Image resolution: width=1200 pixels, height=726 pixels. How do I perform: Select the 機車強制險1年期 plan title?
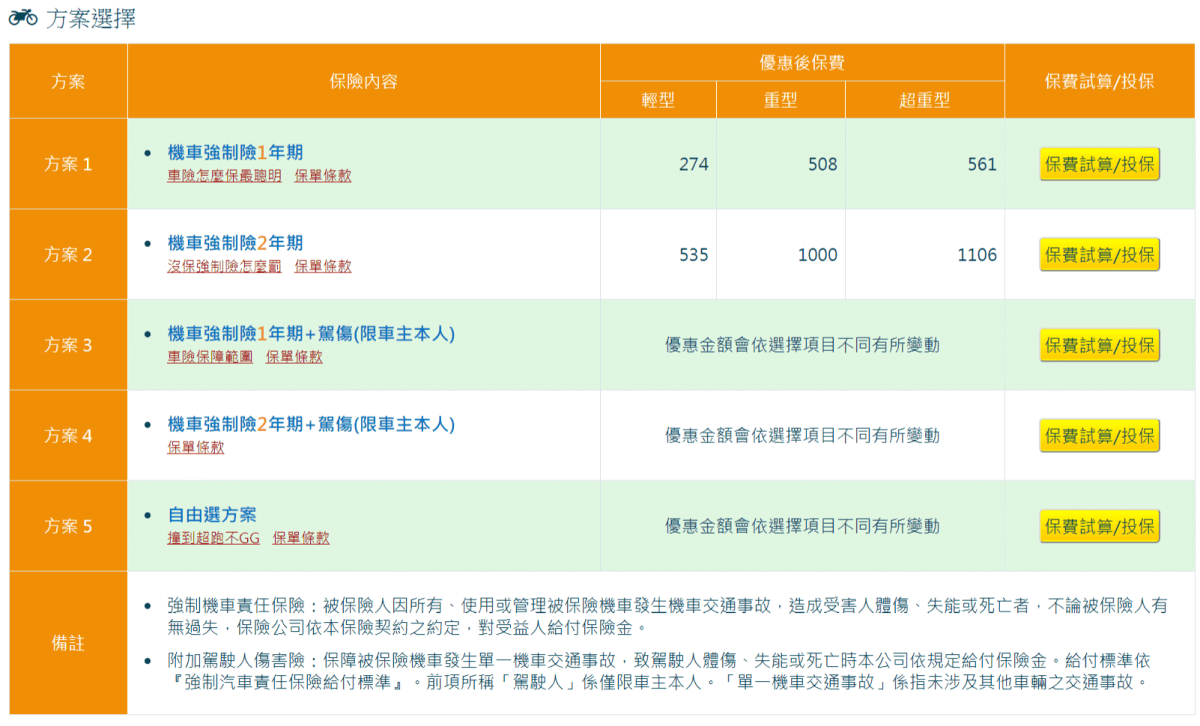coord(235,153)
